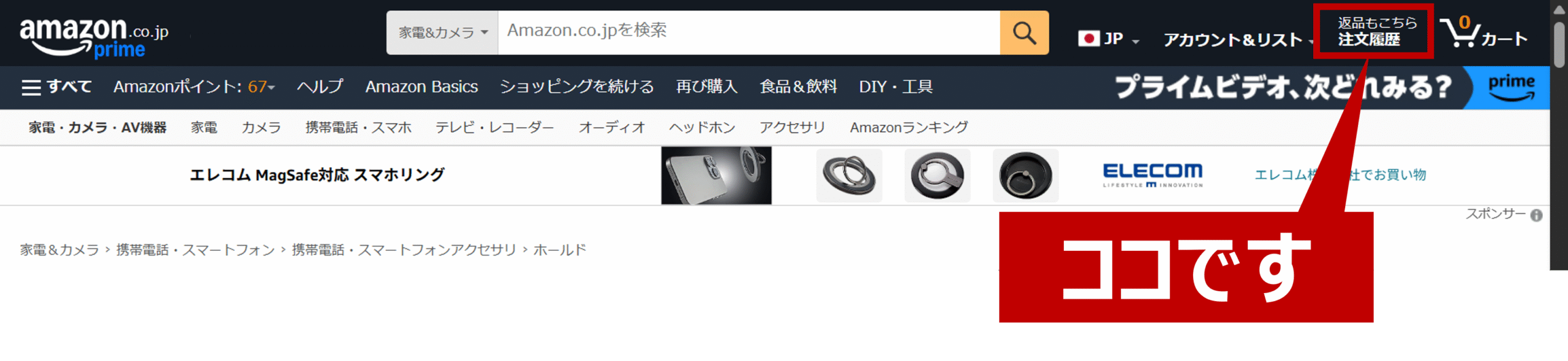Click the 再び購入 link

coord(707,87)
